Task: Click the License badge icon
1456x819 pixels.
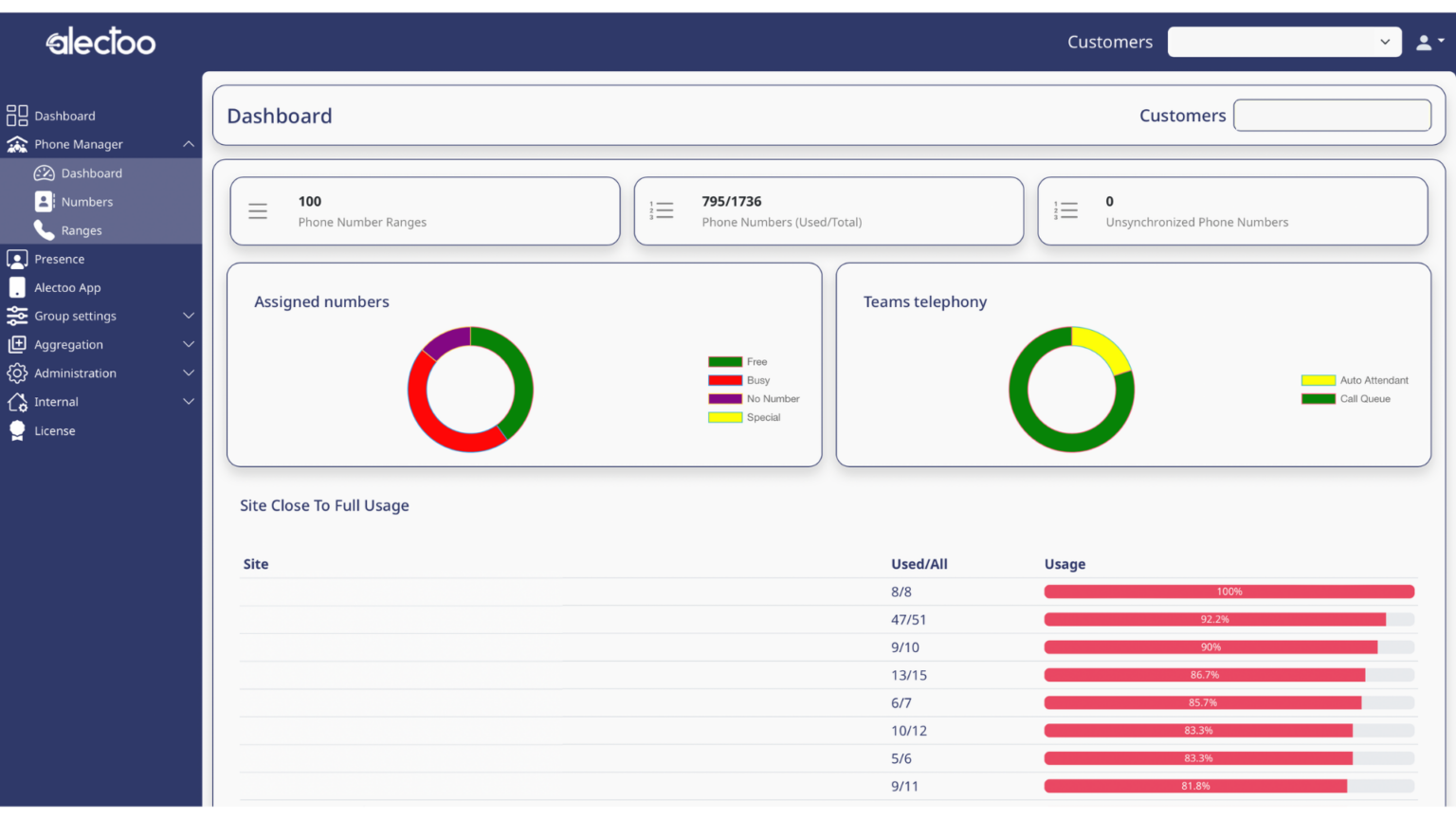Action: (17, 430)
